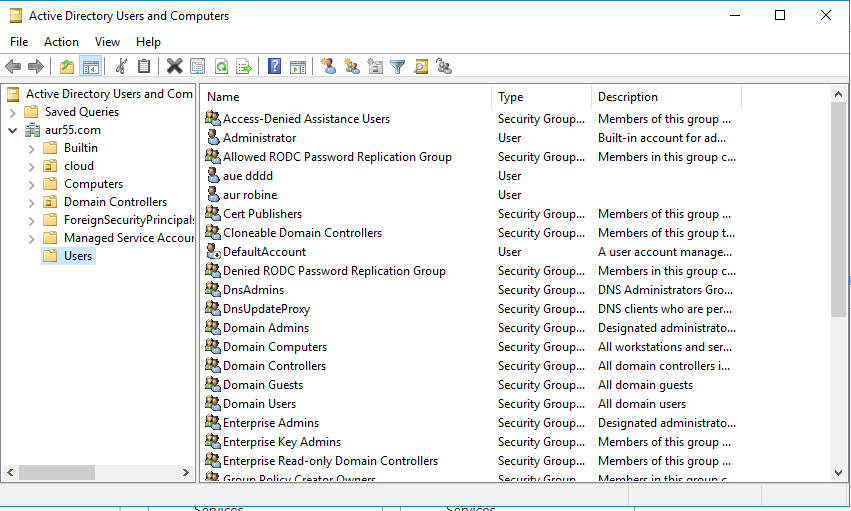
Task: Click the Administrator user icon
Action: [213, 137]
